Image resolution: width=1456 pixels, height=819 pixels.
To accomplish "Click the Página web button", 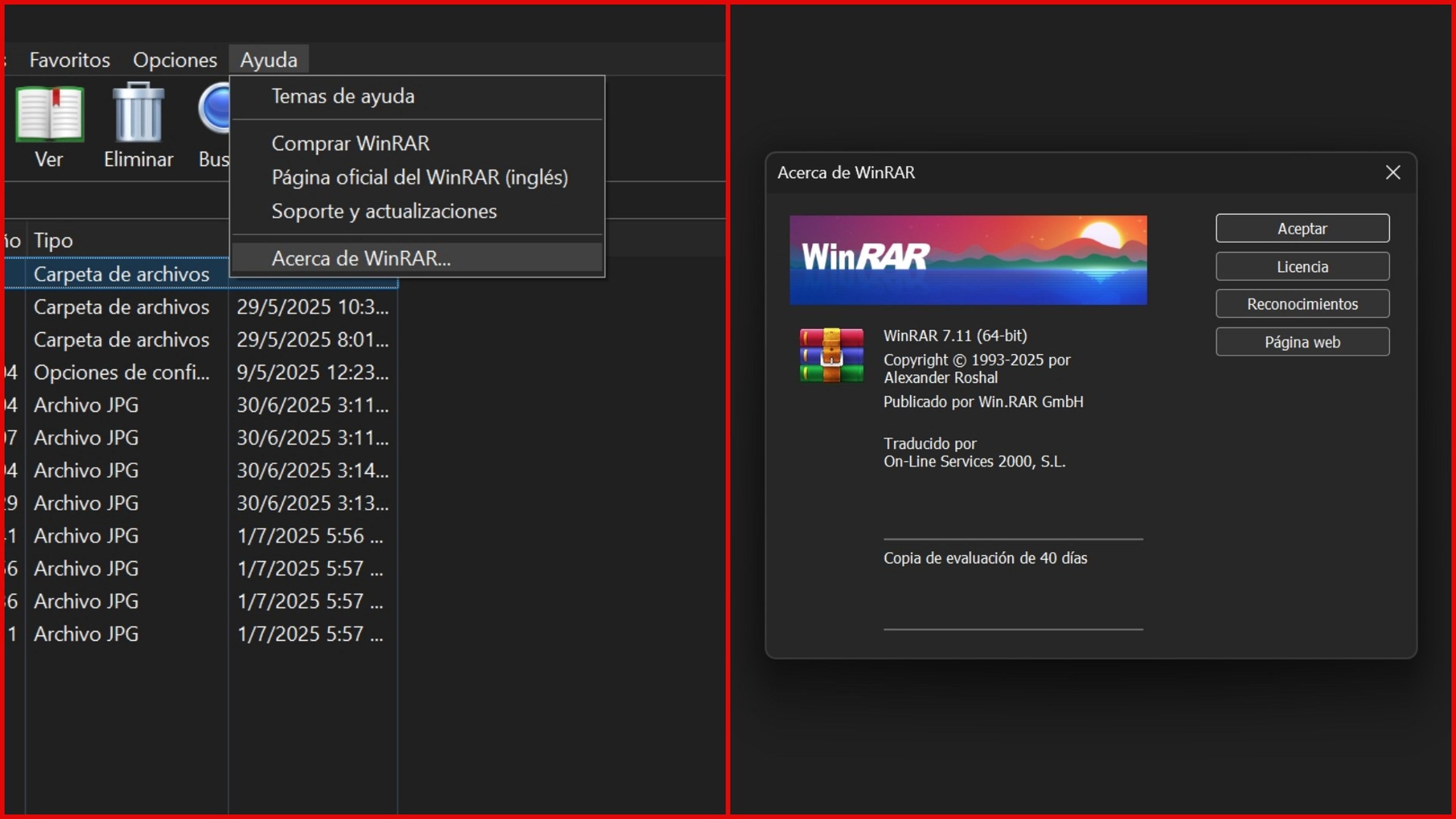I will click(x=1302, y=342).
